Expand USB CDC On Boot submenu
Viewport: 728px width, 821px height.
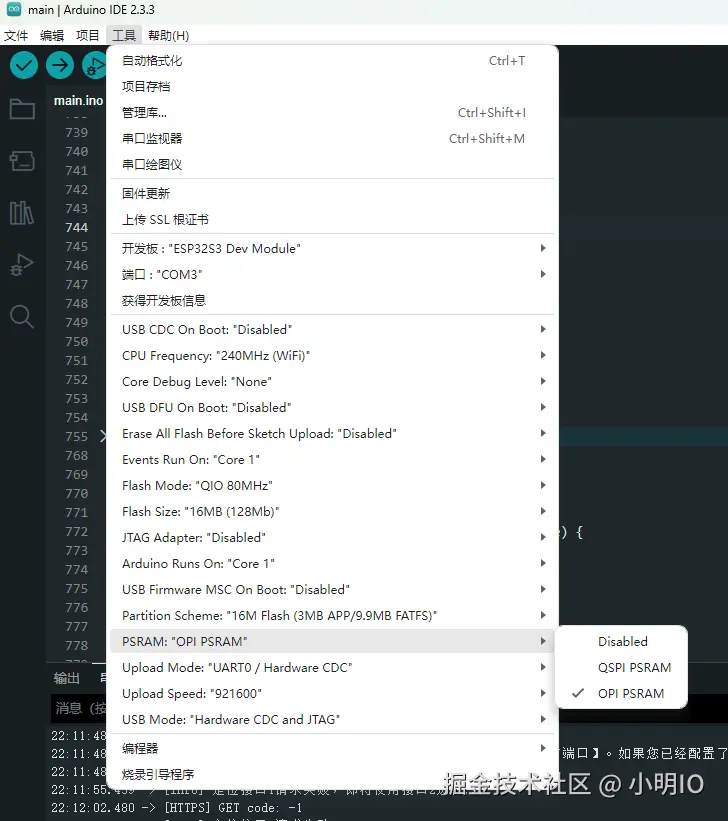pyautogui.click(x=332, y=329)
